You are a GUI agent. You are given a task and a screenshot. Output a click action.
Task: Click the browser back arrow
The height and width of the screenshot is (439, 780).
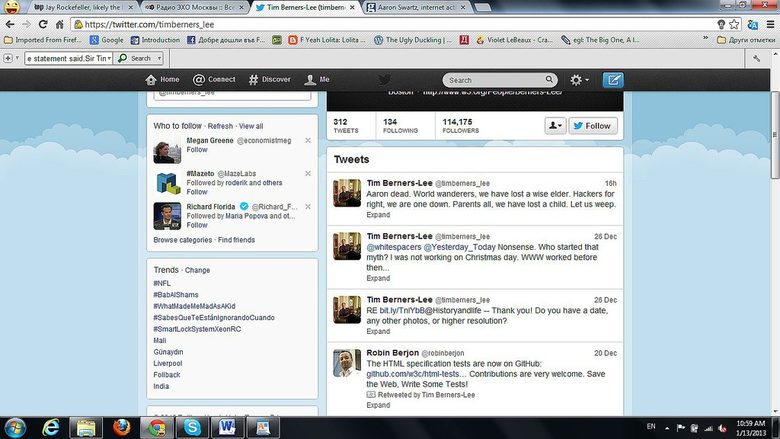point(10,24)
